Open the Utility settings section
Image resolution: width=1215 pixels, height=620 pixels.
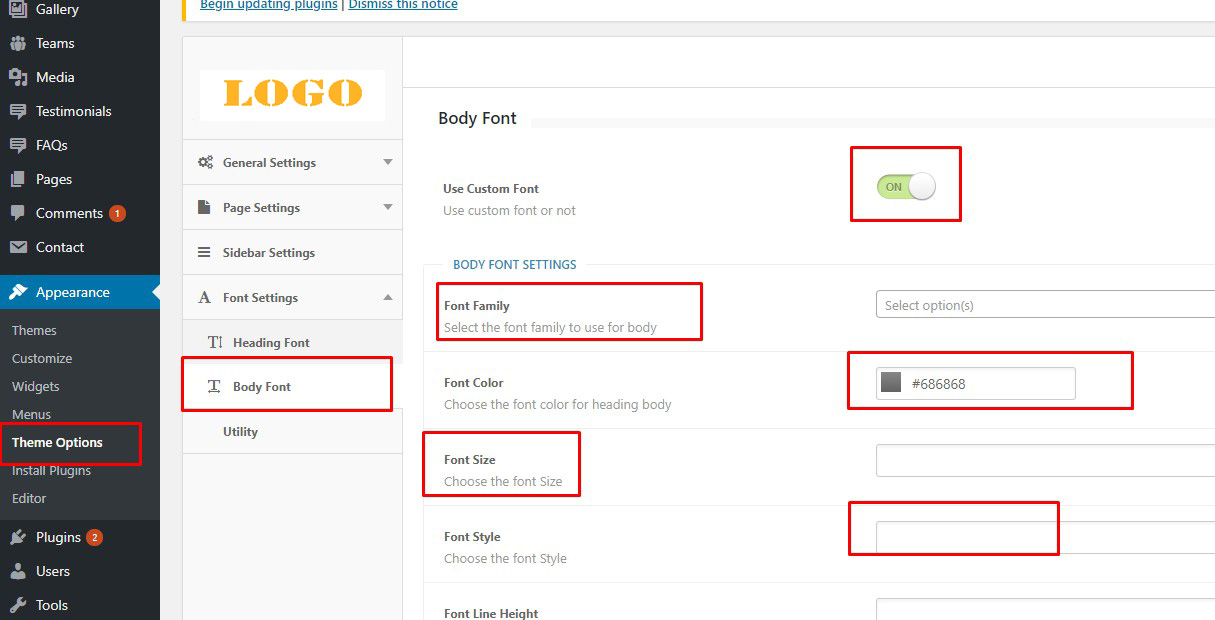tap(240, 431)
